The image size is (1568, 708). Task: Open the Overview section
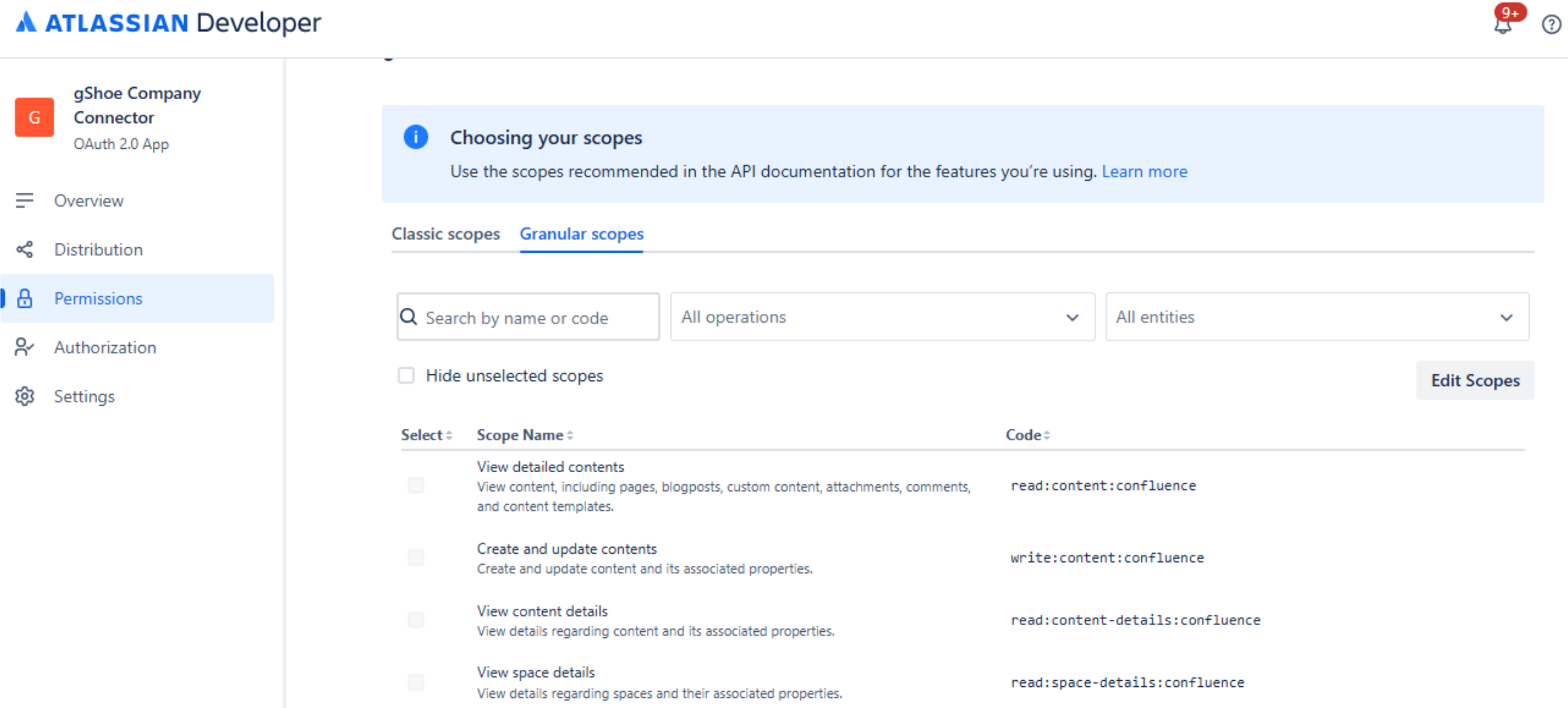(x=89, y=200)
